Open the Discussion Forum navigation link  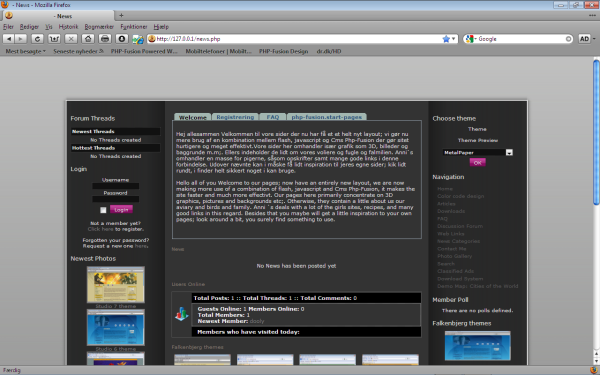coord(460,226)
